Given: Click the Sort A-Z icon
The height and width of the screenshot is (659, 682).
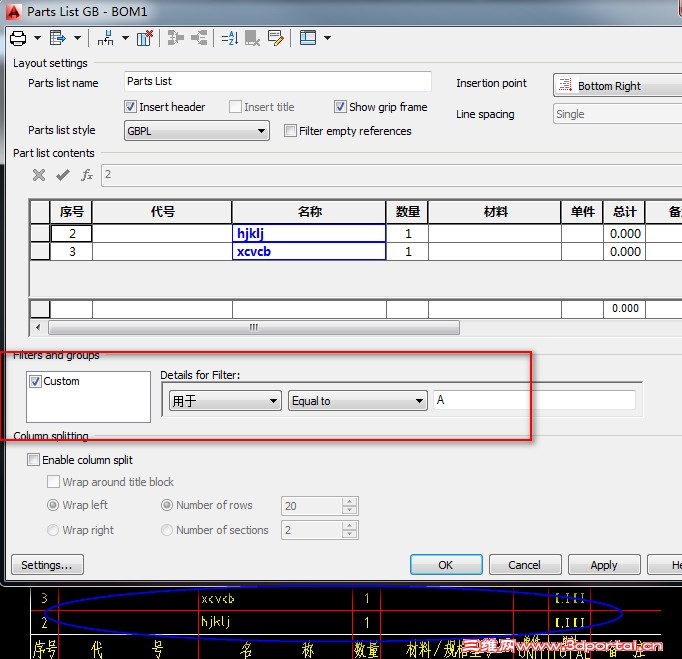Looking at the screenshot, I should 229,38.
